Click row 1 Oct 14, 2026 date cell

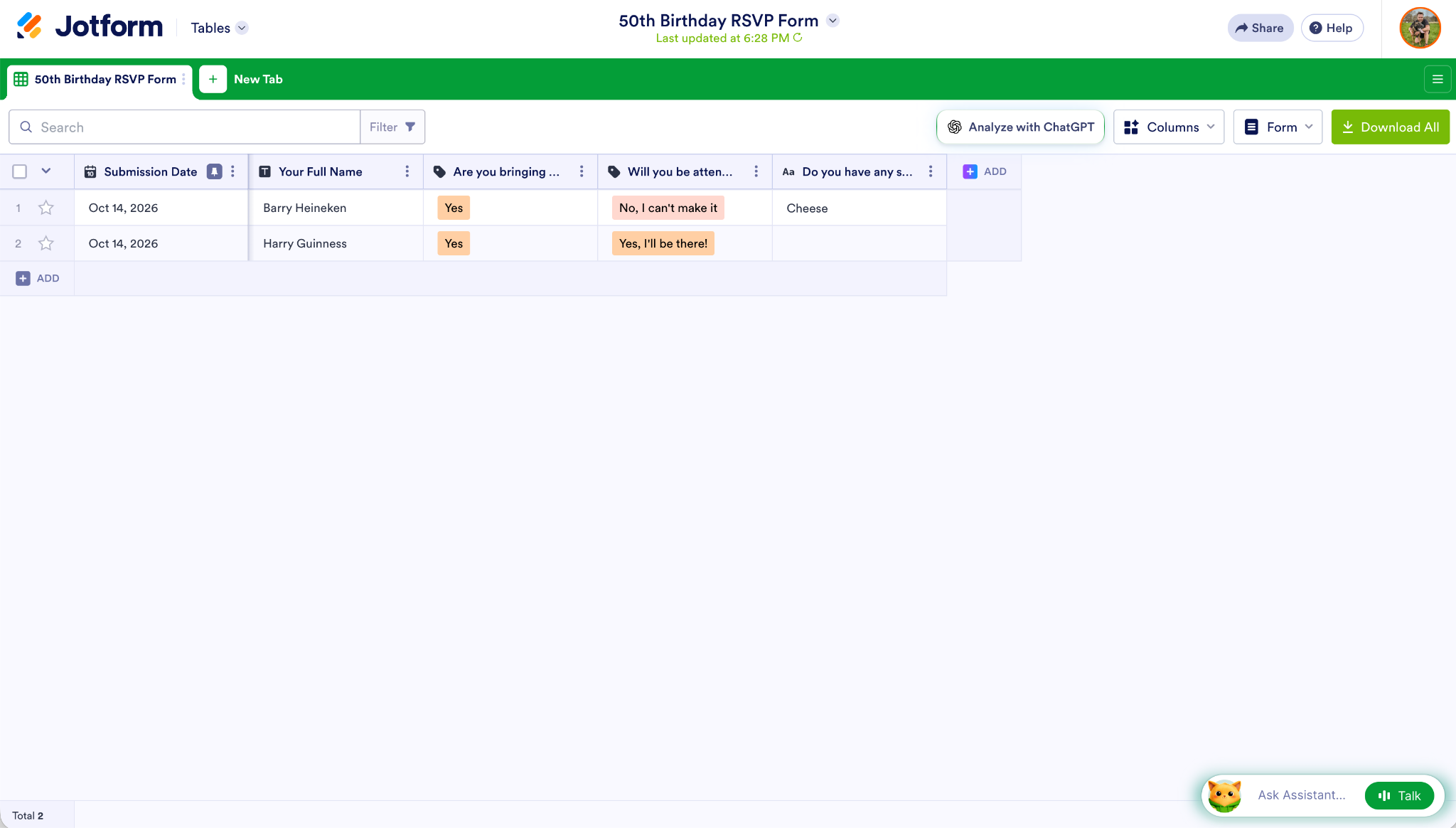tap(161, 208)
